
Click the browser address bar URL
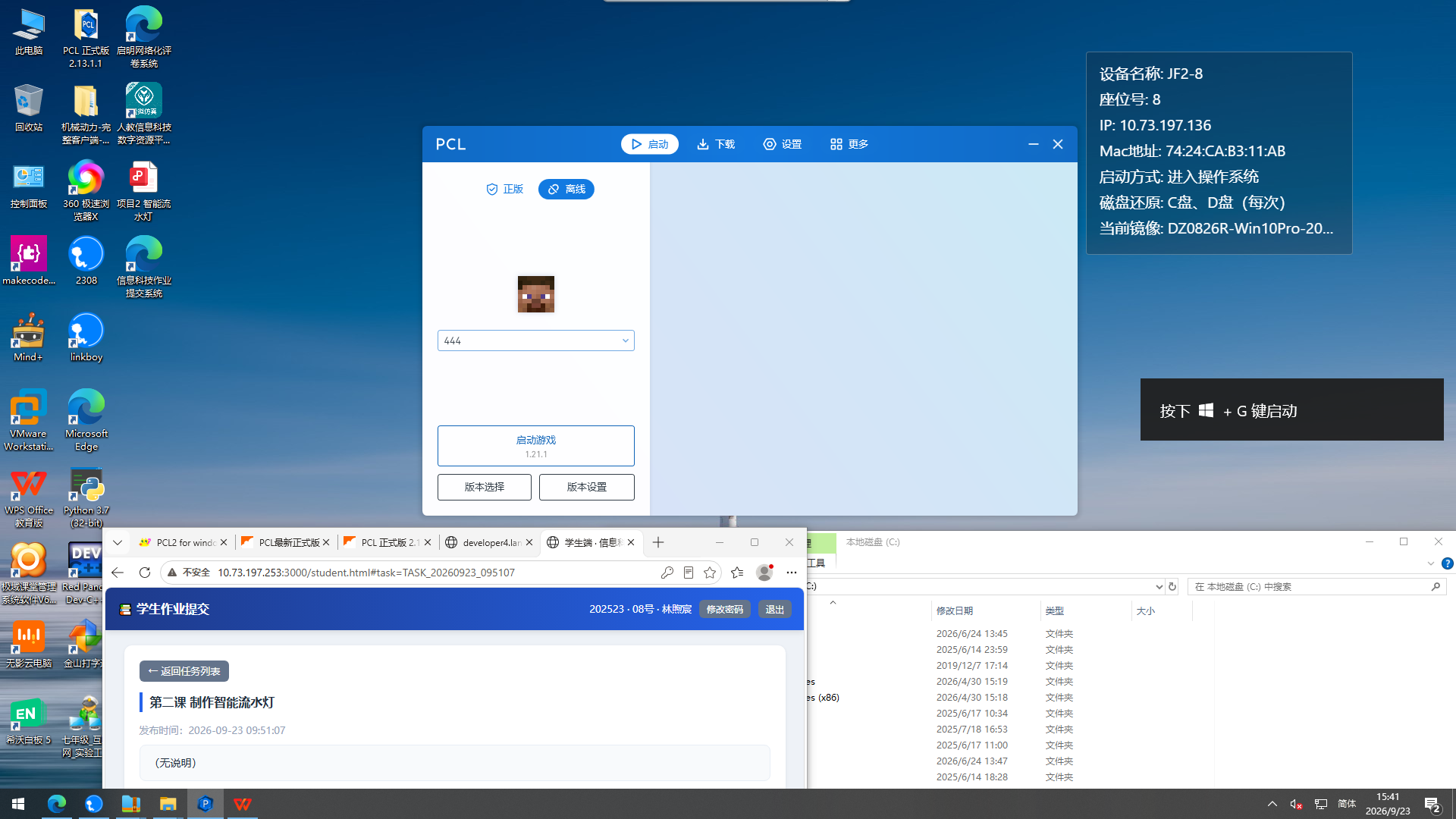pos(366,573)
